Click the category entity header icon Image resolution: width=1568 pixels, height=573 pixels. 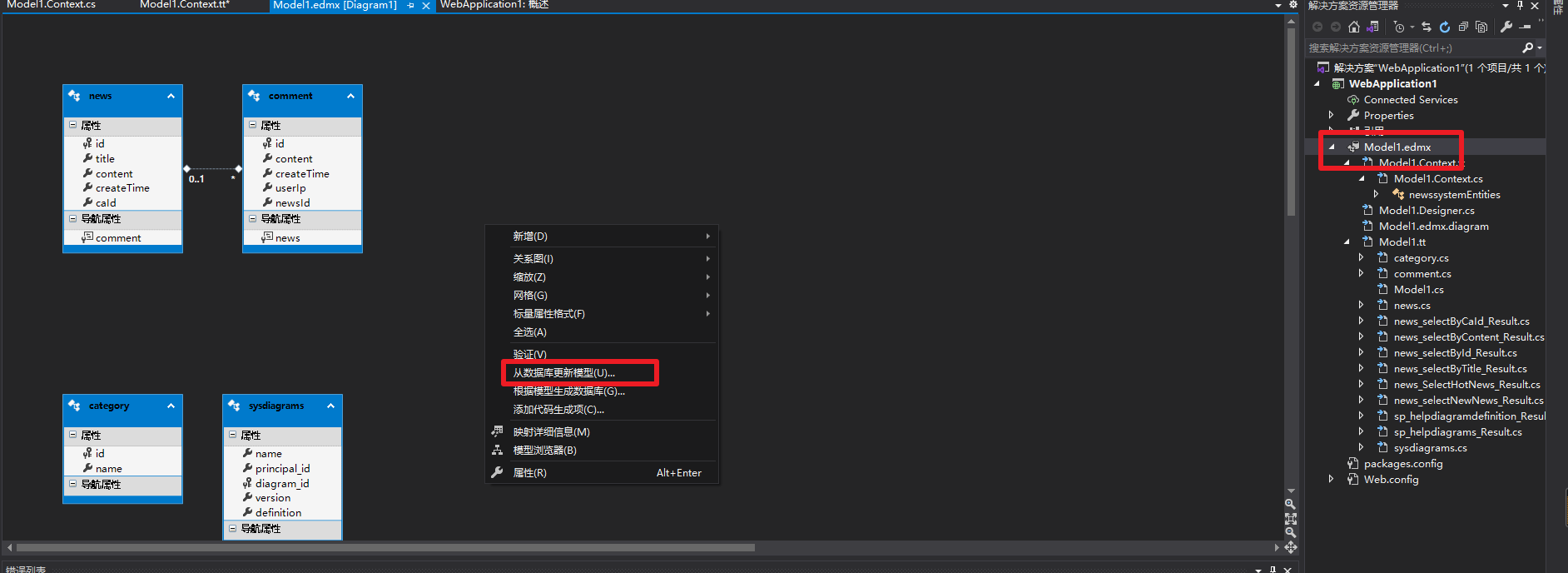pos(74,406)
